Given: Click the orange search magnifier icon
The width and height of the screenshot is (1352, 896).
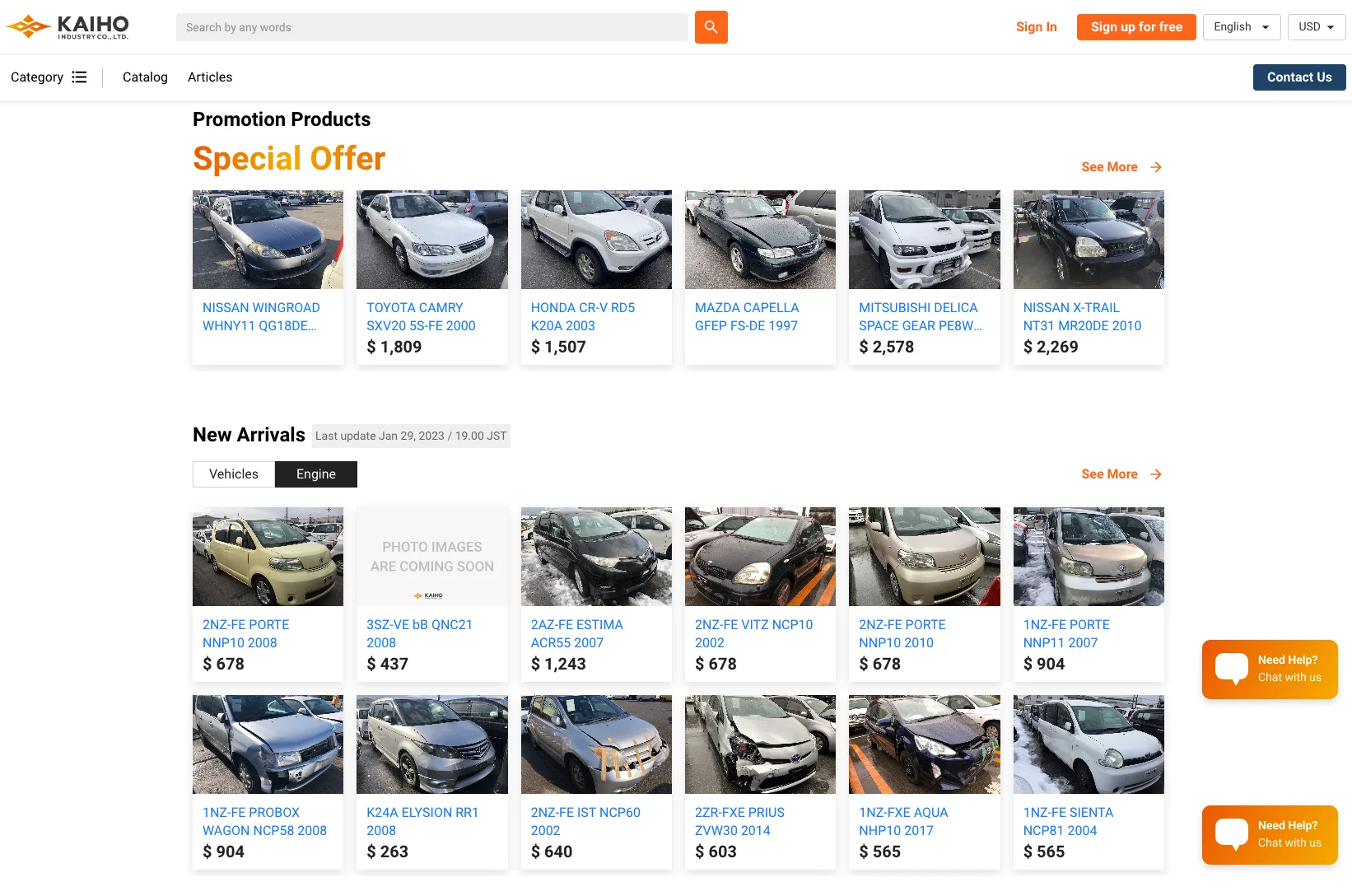Looking at the screenshot, I should 710,26.
